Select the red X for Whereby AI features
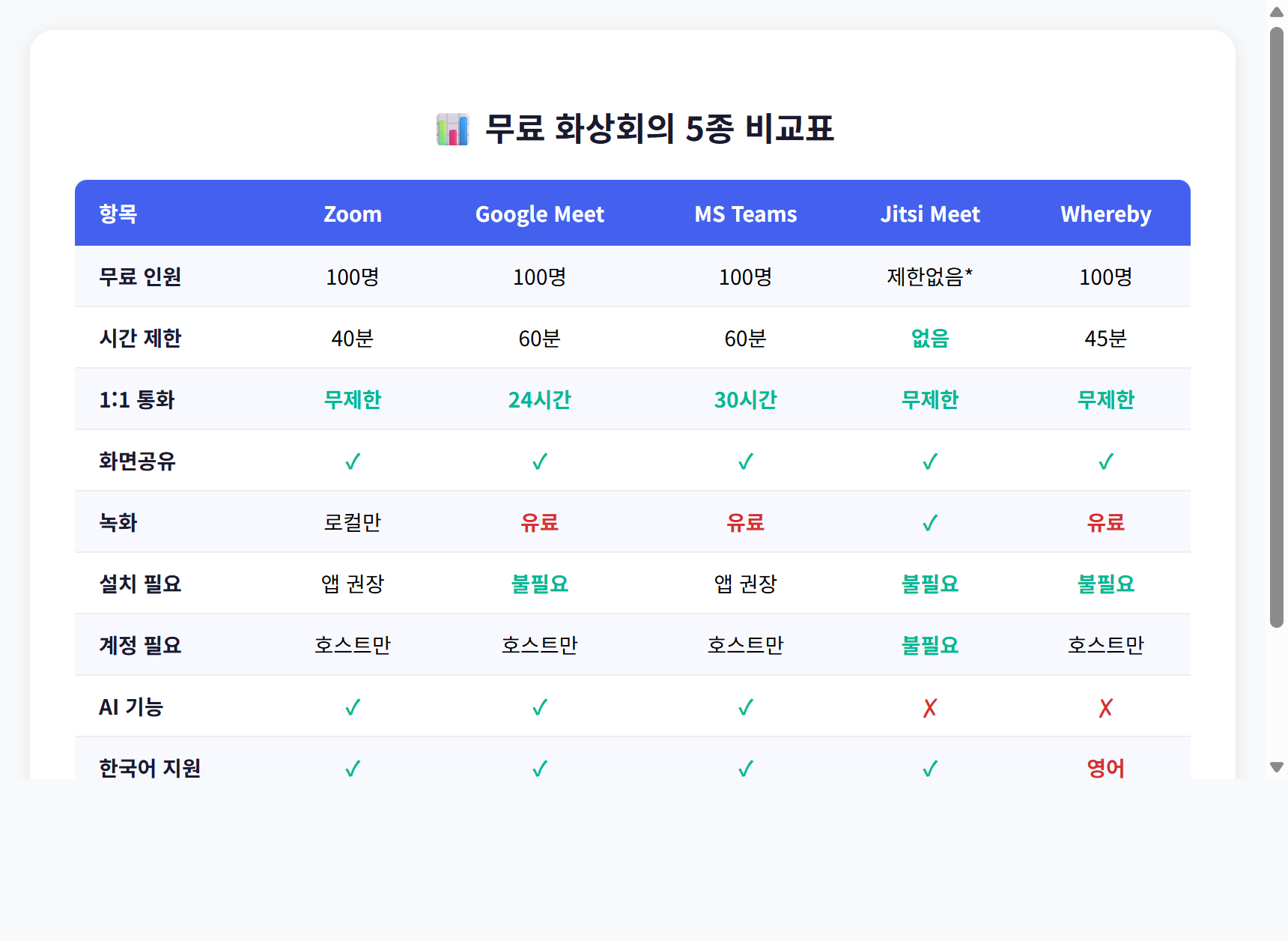Screen dimensions: 1288x941 (x=1105, y=706)
